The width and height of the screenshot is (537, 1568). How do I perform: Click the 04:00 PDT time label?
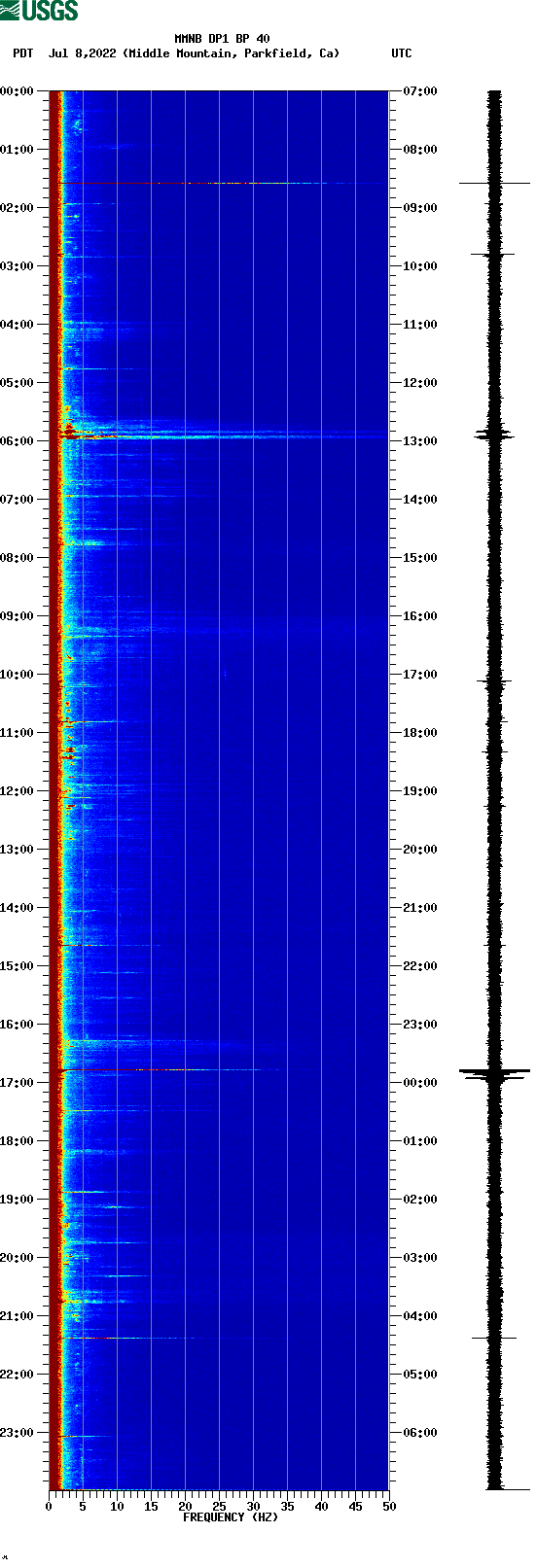[x=18, y=325]
